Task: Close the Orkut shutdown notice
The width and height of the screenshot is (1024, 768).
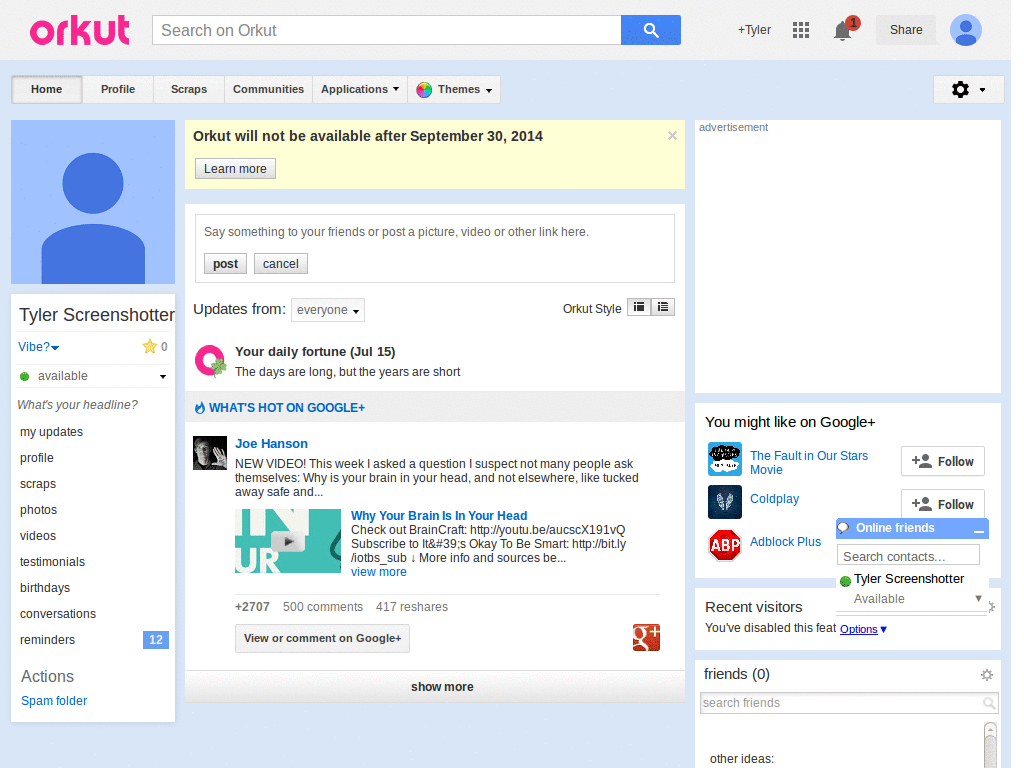Action: tap(672, 136)
